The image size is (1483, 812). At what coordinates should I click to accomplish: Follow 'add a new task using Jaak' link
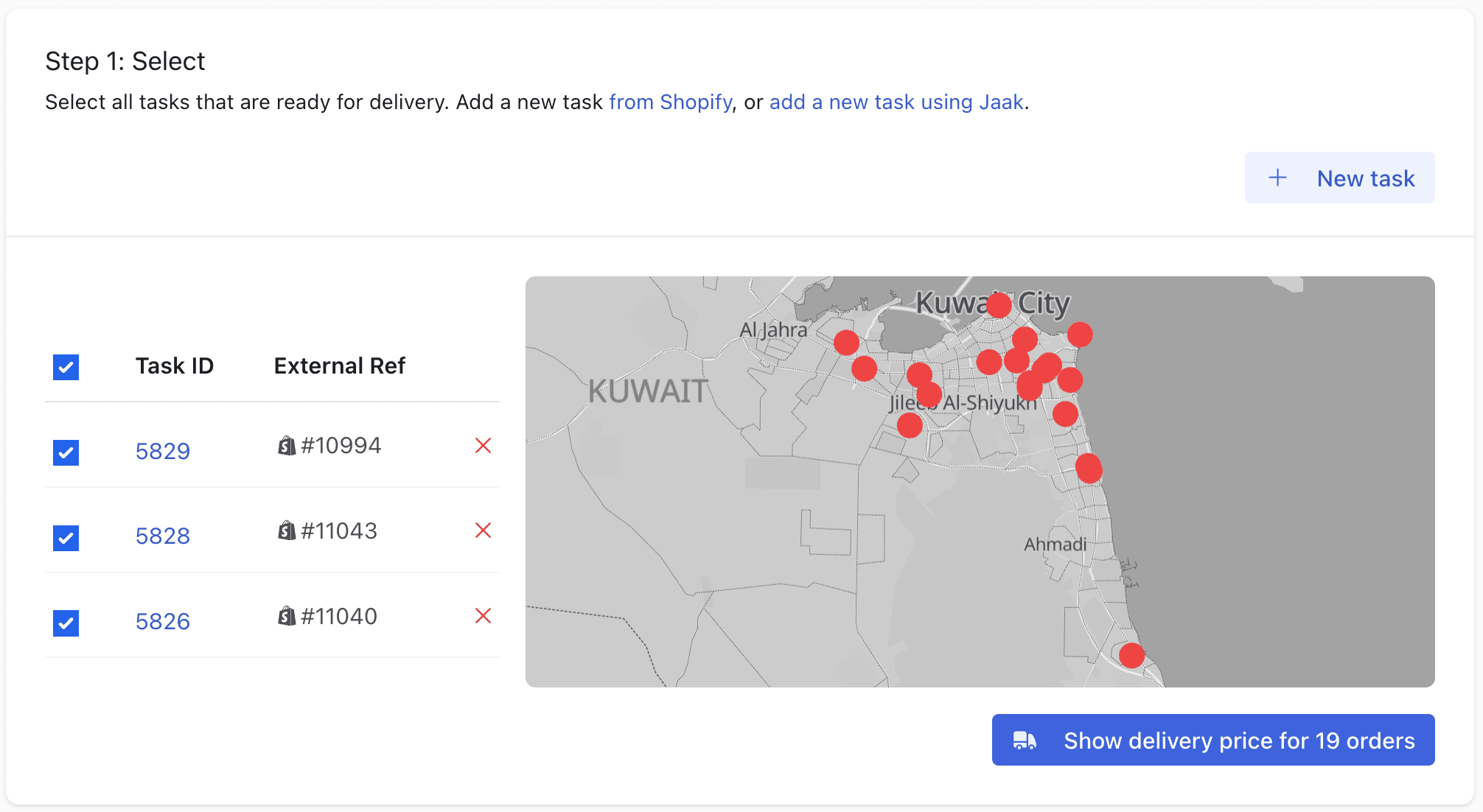pyautogui.click(x=896, y=102)
